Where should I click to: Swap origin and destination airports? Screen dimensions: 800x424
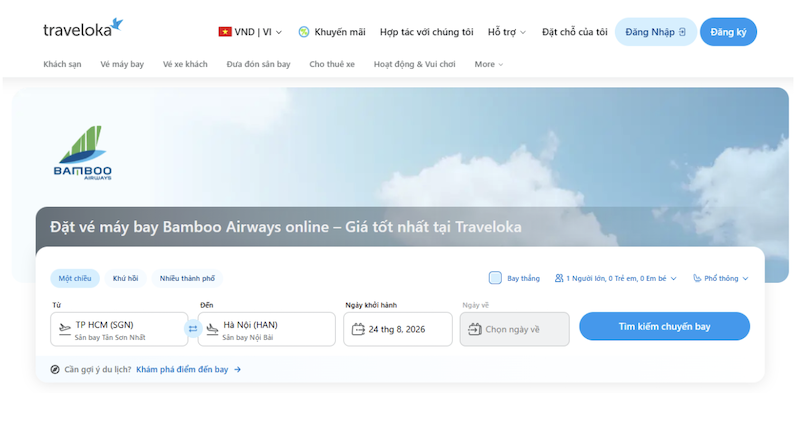click(x=193, y=329)
